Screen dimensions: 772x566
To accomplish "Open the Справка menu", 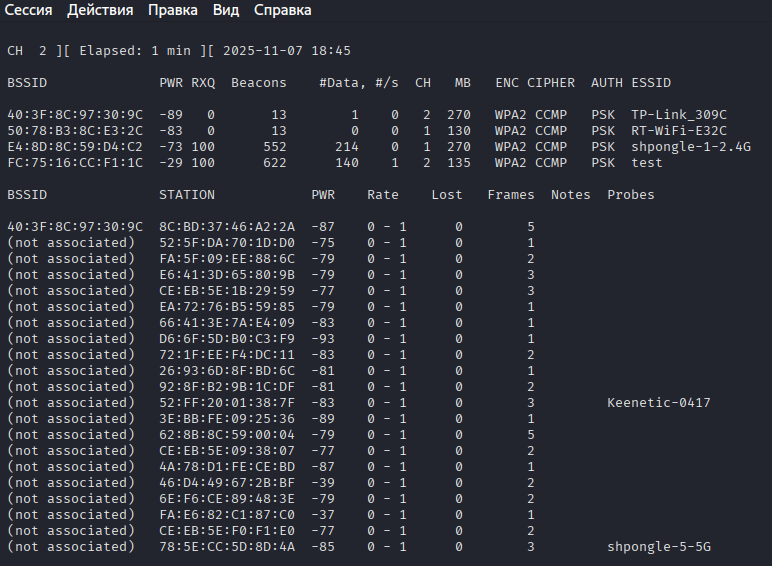I will (x=282, y=10).
